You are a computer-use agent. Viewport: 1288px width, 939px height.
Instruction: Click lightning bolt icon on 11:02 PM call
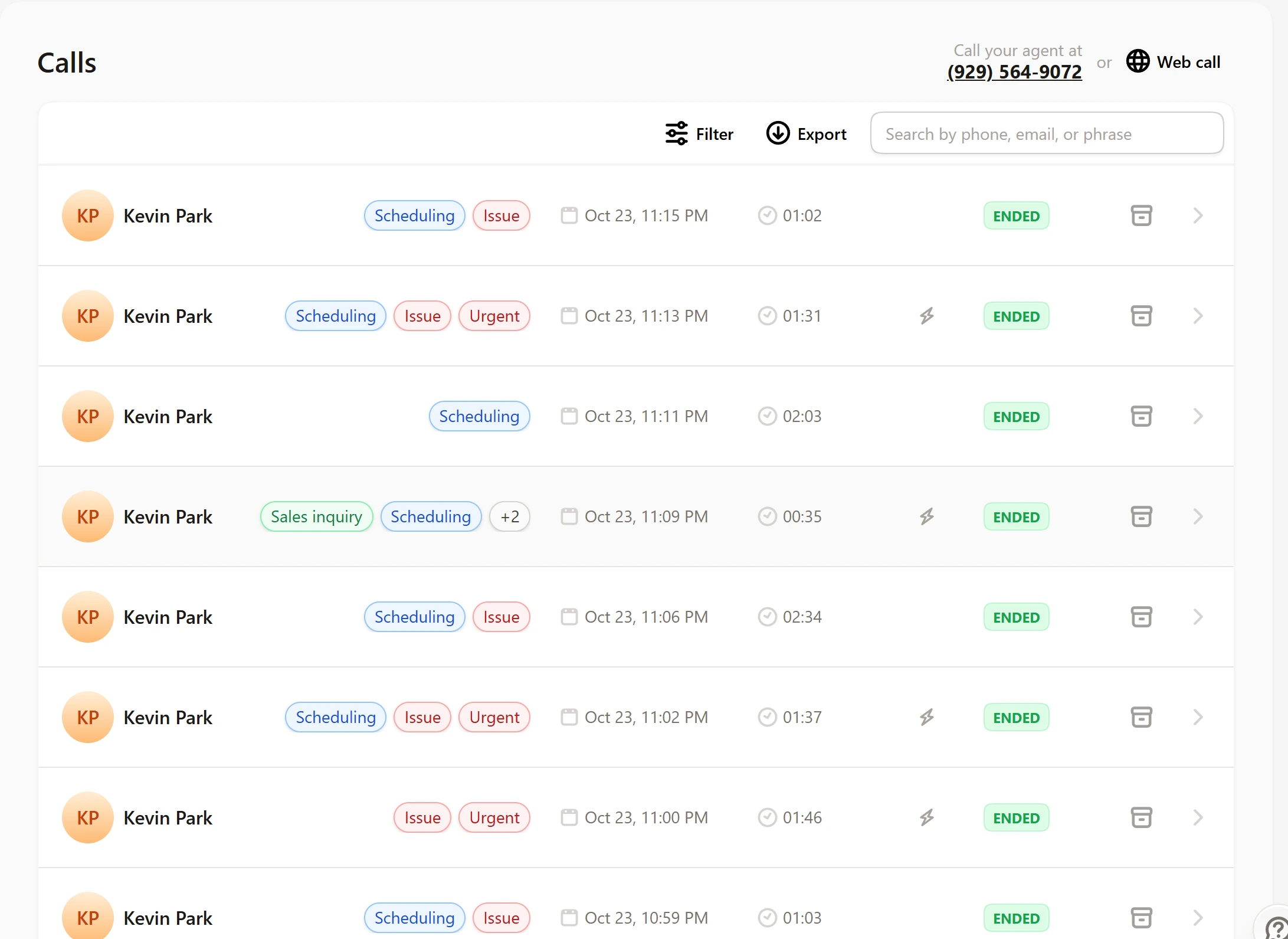tap(927, 717)
